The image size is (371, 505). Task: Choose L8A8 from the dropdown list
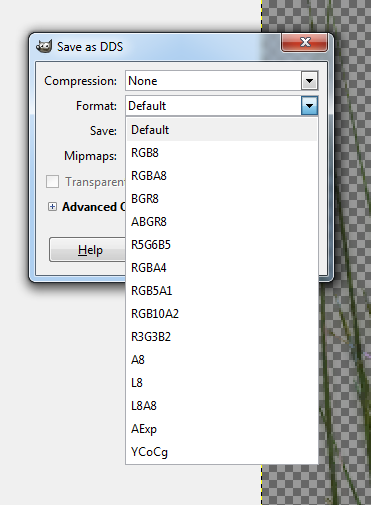coord(222,406)
